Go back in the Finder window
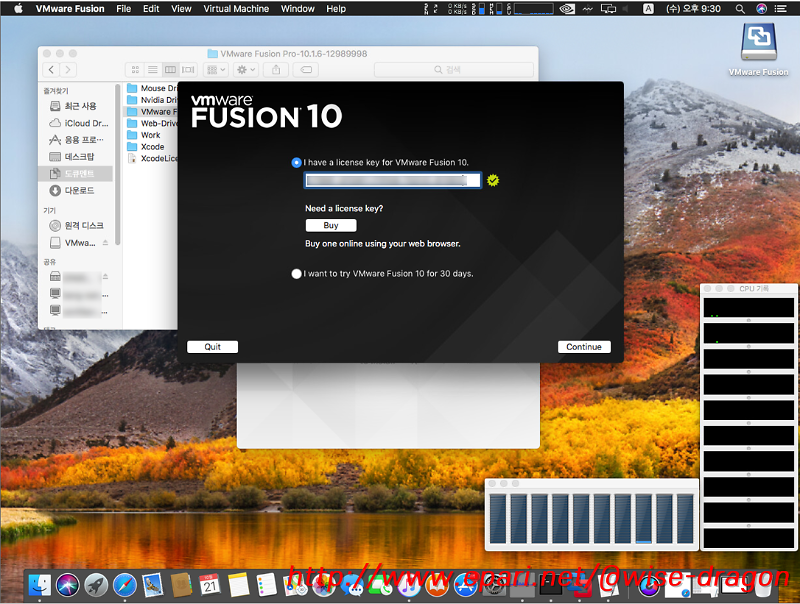Image resolution: width=800 pixels, height=604 pixels. coord(52,69)
